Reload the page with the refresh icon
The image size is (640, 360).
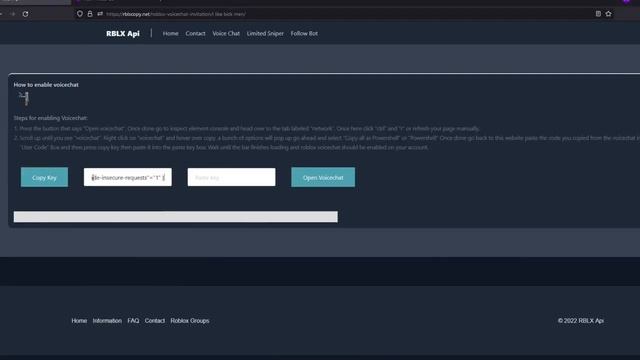[x=25, y=14]
